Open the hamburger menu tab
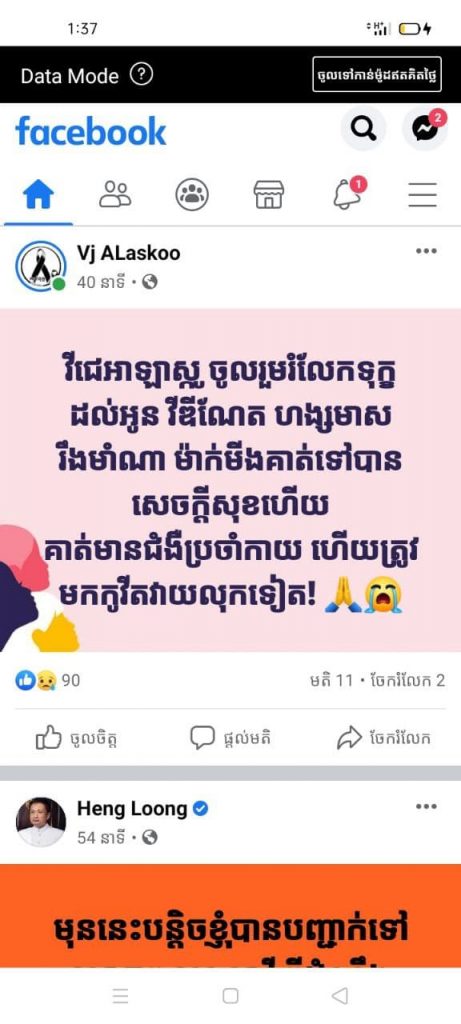The height and width of the screenshot is (1024, 461). [x=422, y=195]
